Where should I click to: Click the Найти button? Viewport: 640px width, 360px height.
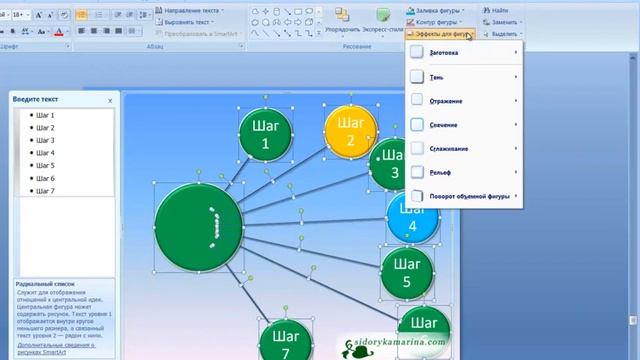click(x=496, y=11)
